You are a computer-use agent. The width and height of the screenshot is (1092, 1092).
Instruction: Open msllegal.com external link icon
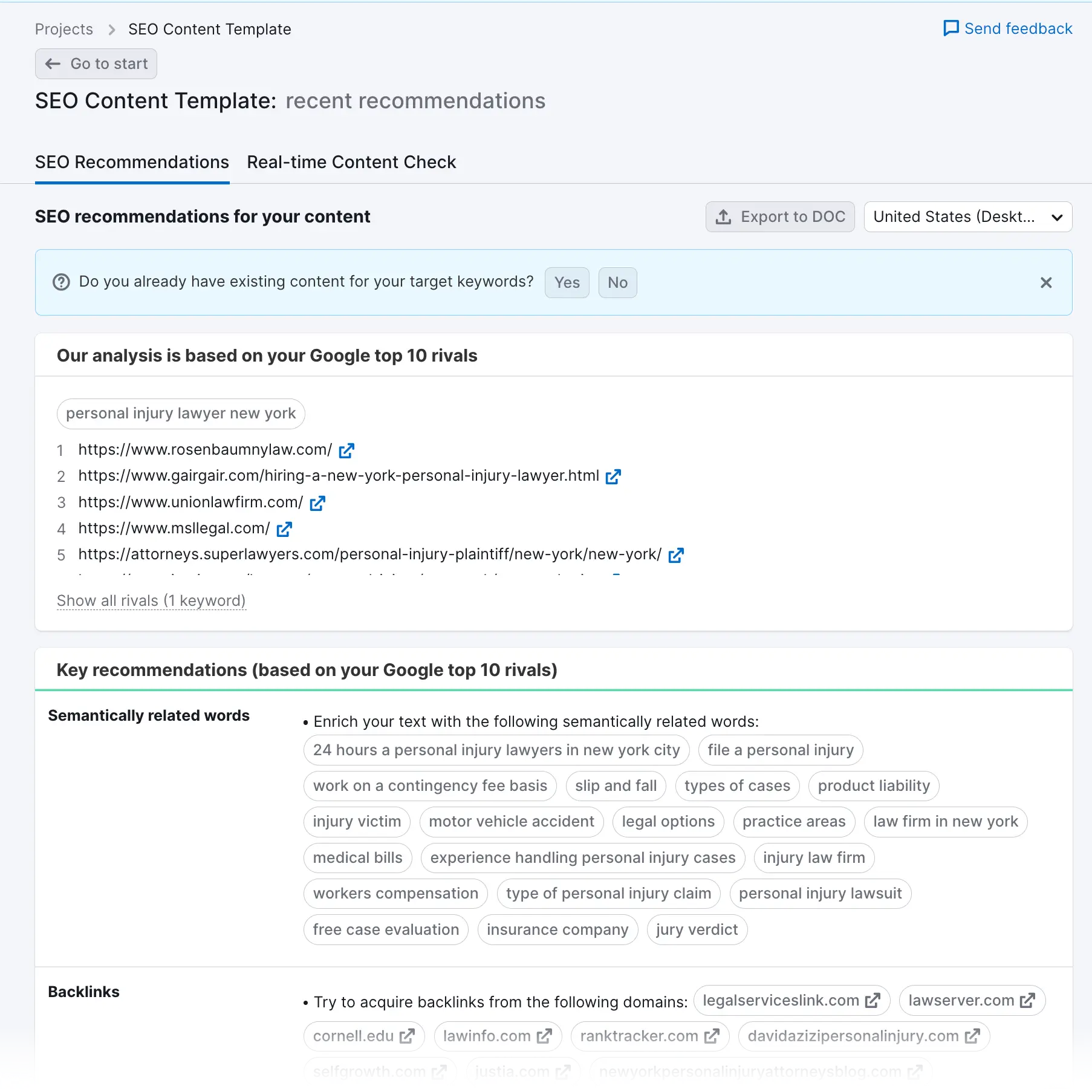[x=284, y=528]
